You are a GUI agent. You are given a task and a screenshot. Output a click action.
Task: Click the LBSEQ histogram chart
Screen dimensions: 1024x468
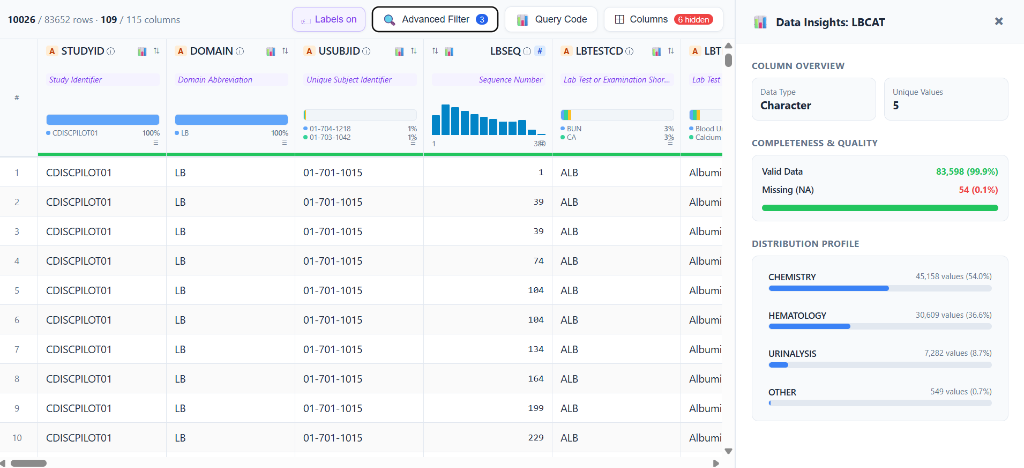pos(488,119)
